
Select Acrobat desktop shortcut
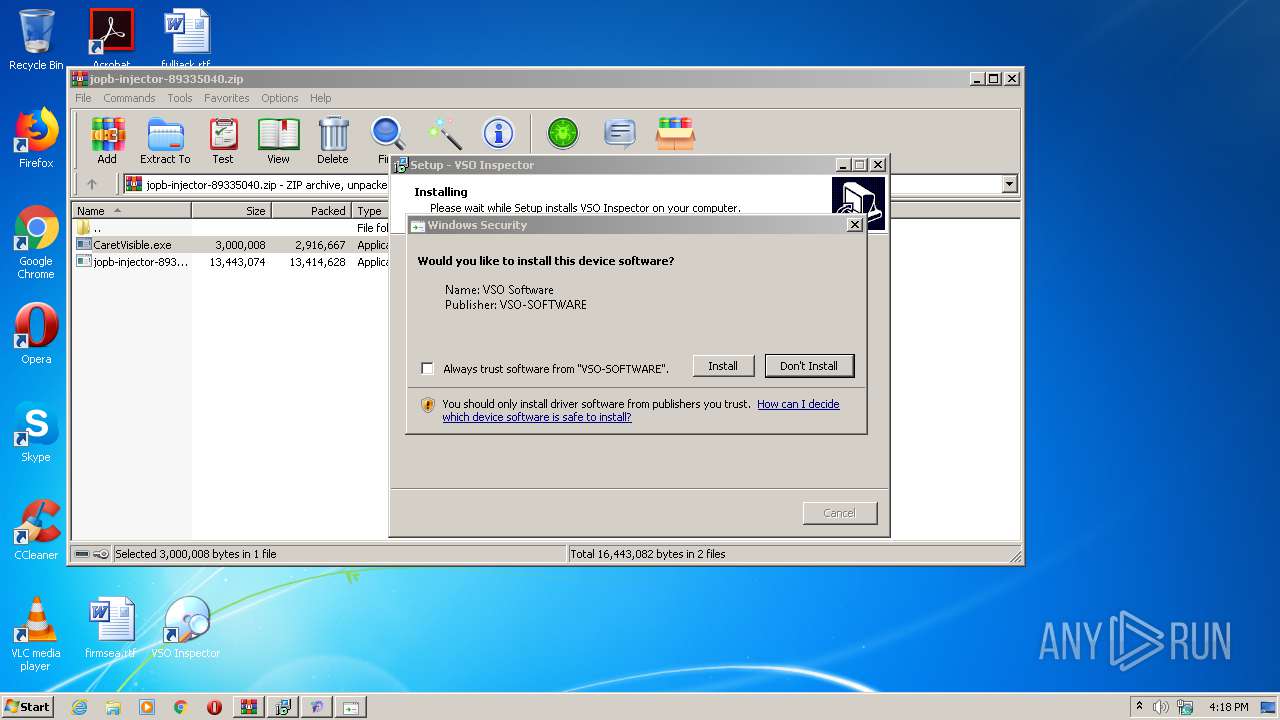coord(111,38)
